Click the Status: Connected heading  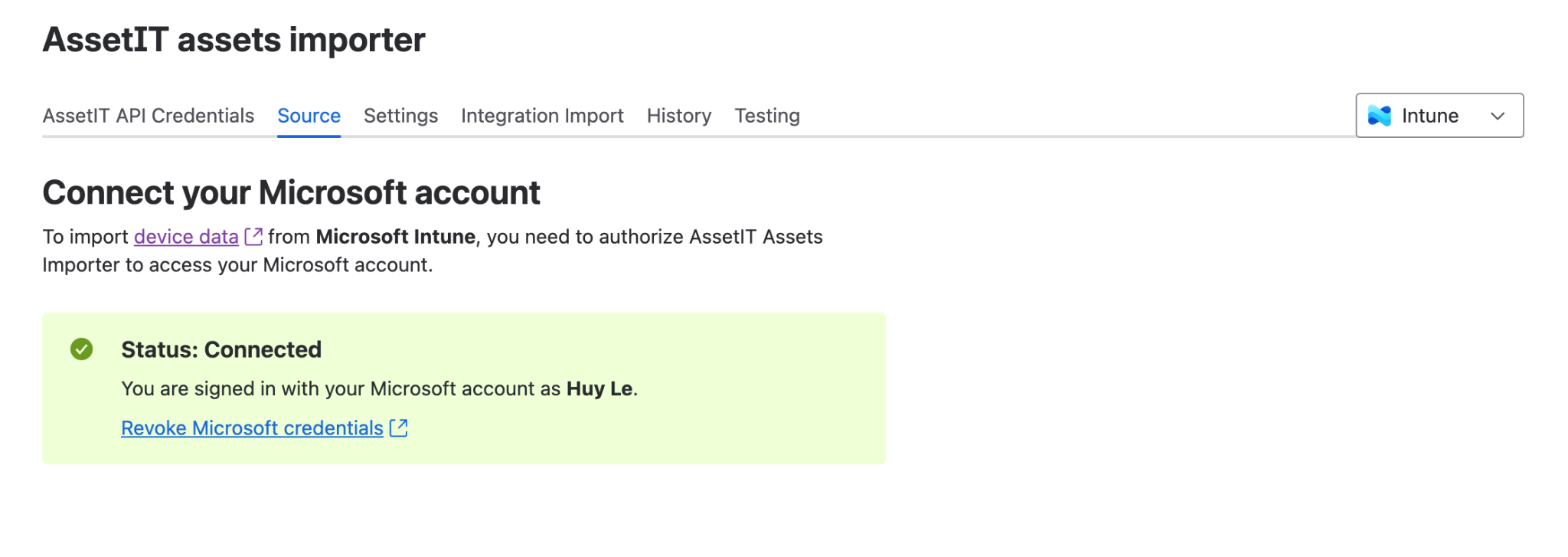tap(221, 349)
